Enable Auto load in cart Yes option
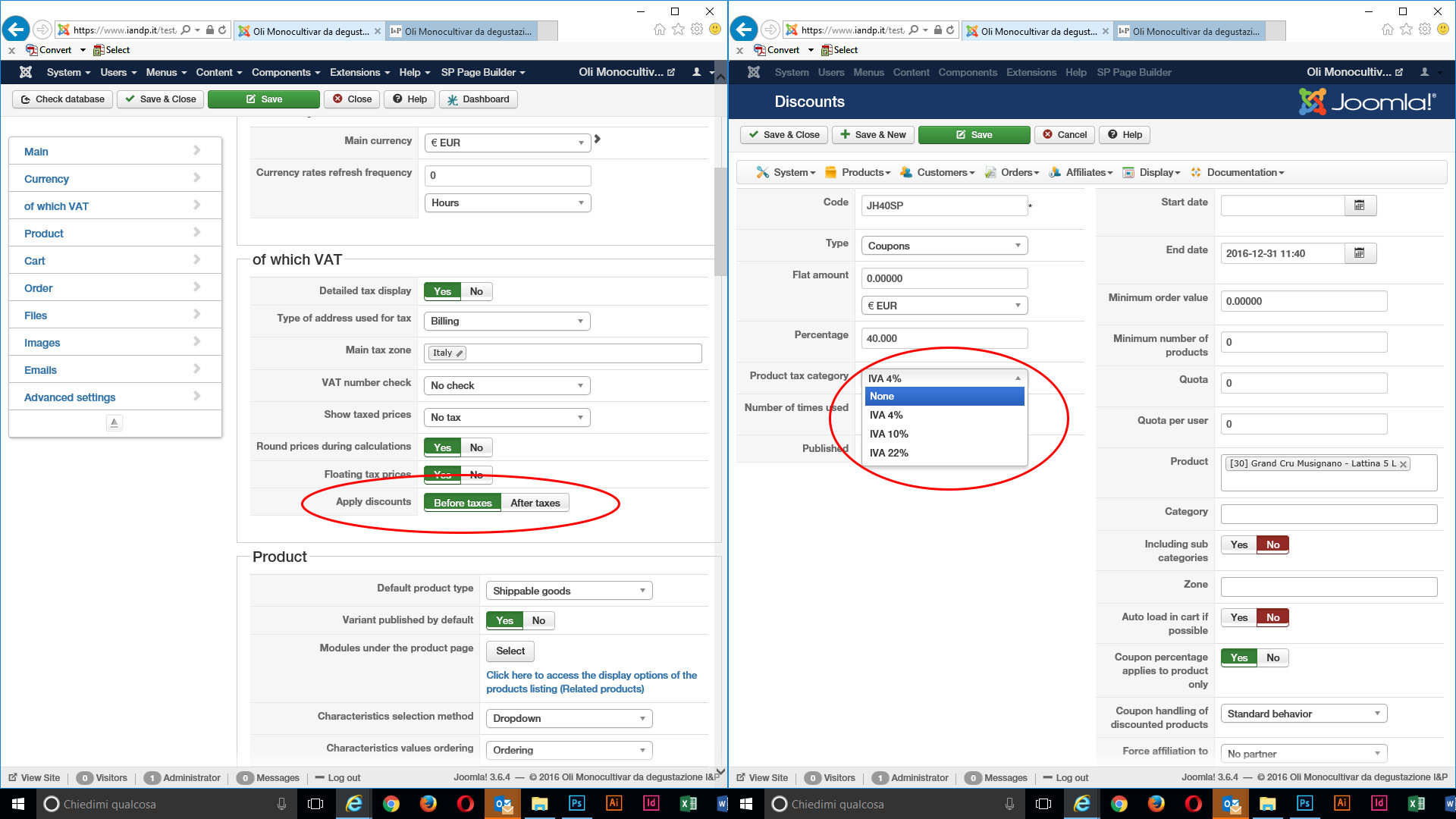Image resolution: width=1456 pixels, height=819 pixels. click(x=1239, y=617)
